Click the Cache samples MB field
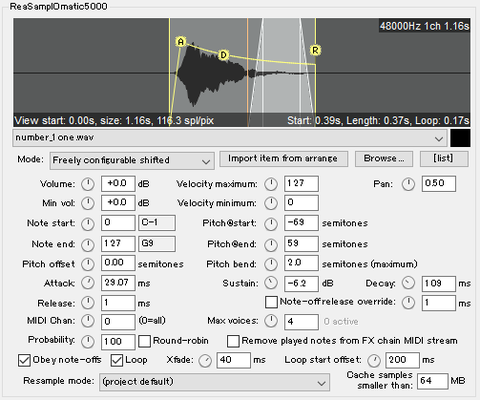This screenshot has height=400, width=480. click(x=433, y=381)
